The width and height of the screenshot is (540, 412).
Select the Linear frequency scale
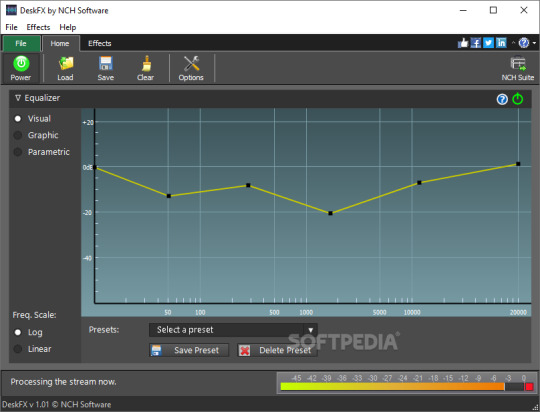[x=18, y=349]
